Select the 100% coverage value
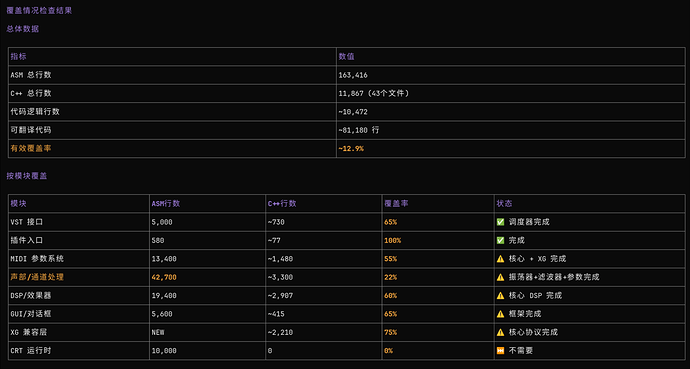 (x=393, y=241)
